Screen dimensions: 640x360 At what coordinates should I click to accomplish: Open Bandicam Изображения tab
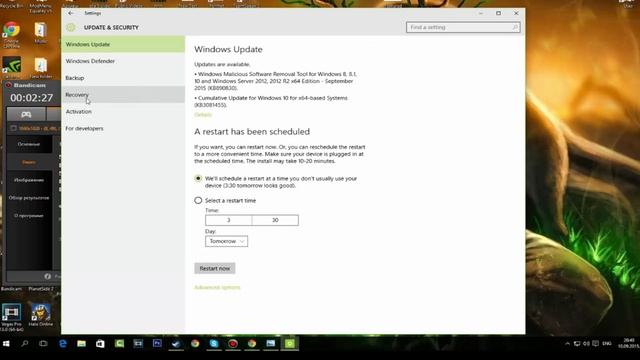pyautogui.click(x=29, y=180)
